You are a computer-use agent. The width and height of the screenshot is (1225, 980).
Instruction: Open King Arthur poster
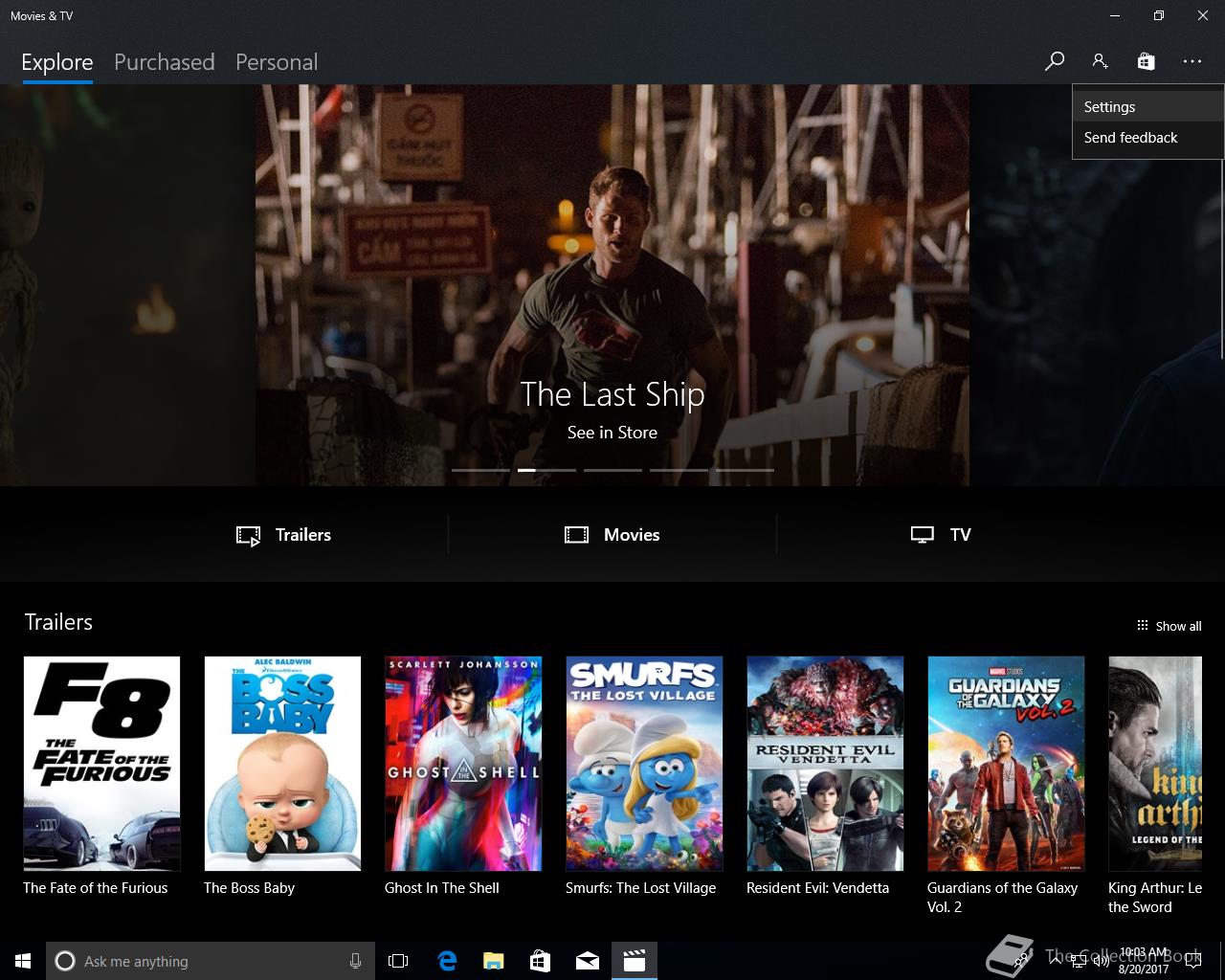pos(1155,764)
